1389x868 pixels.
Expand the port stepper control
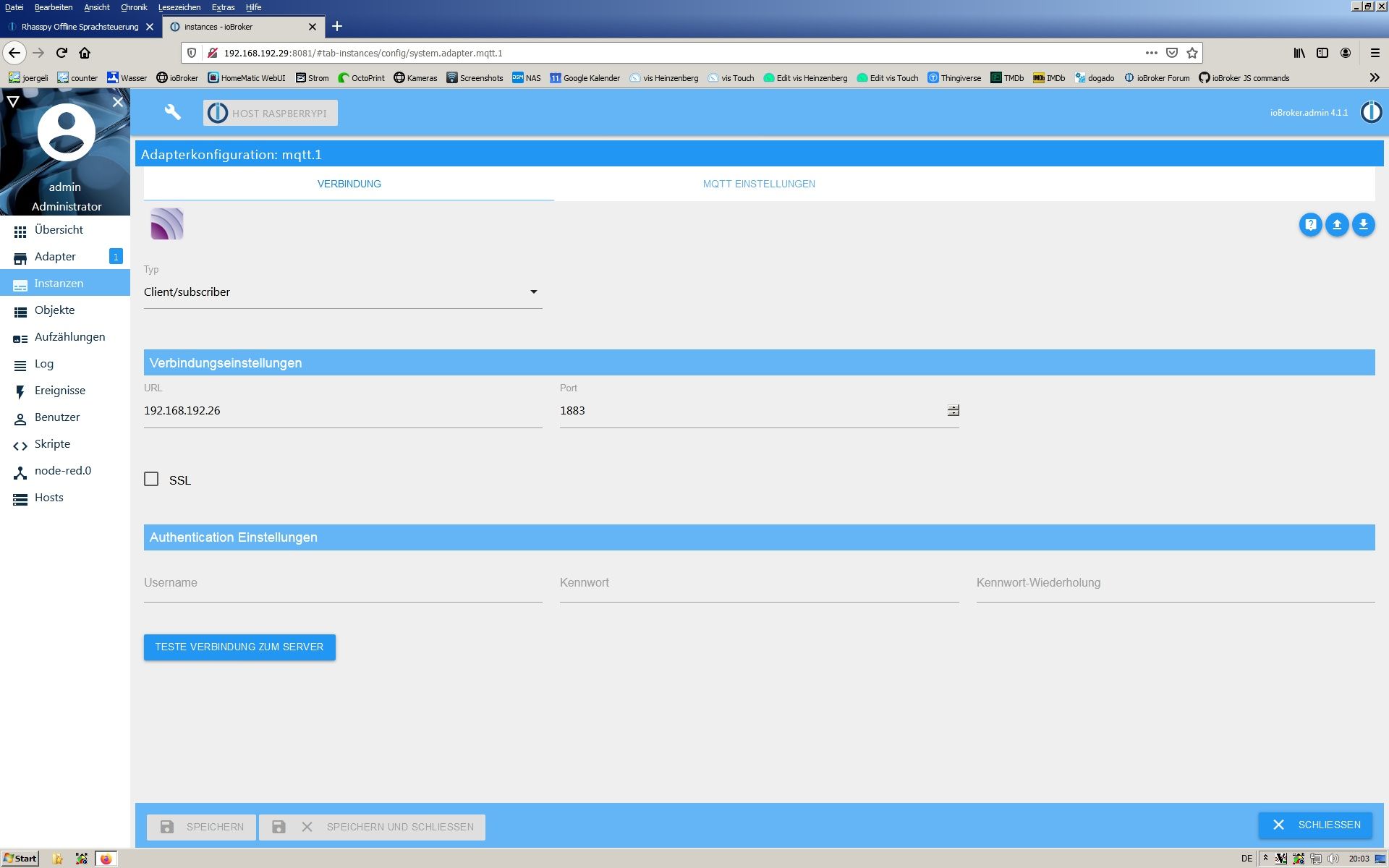pos(953,410)
